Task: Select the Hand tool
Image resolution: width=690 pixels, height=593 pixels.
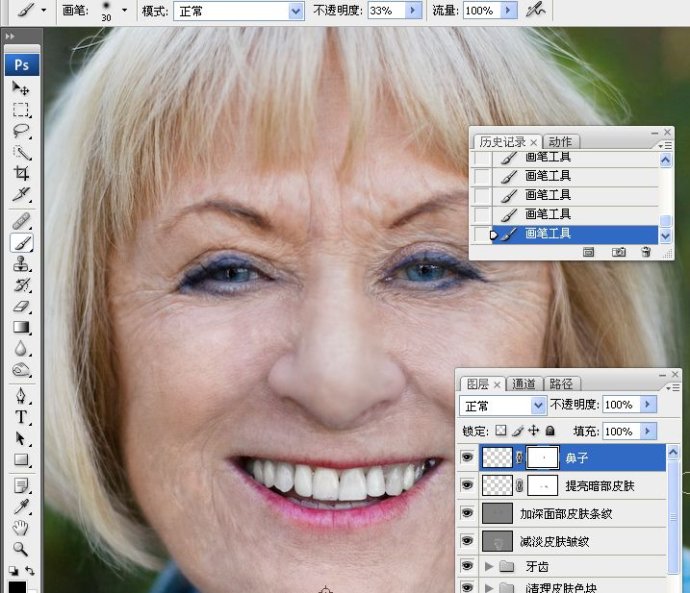Action: [21, 527]
